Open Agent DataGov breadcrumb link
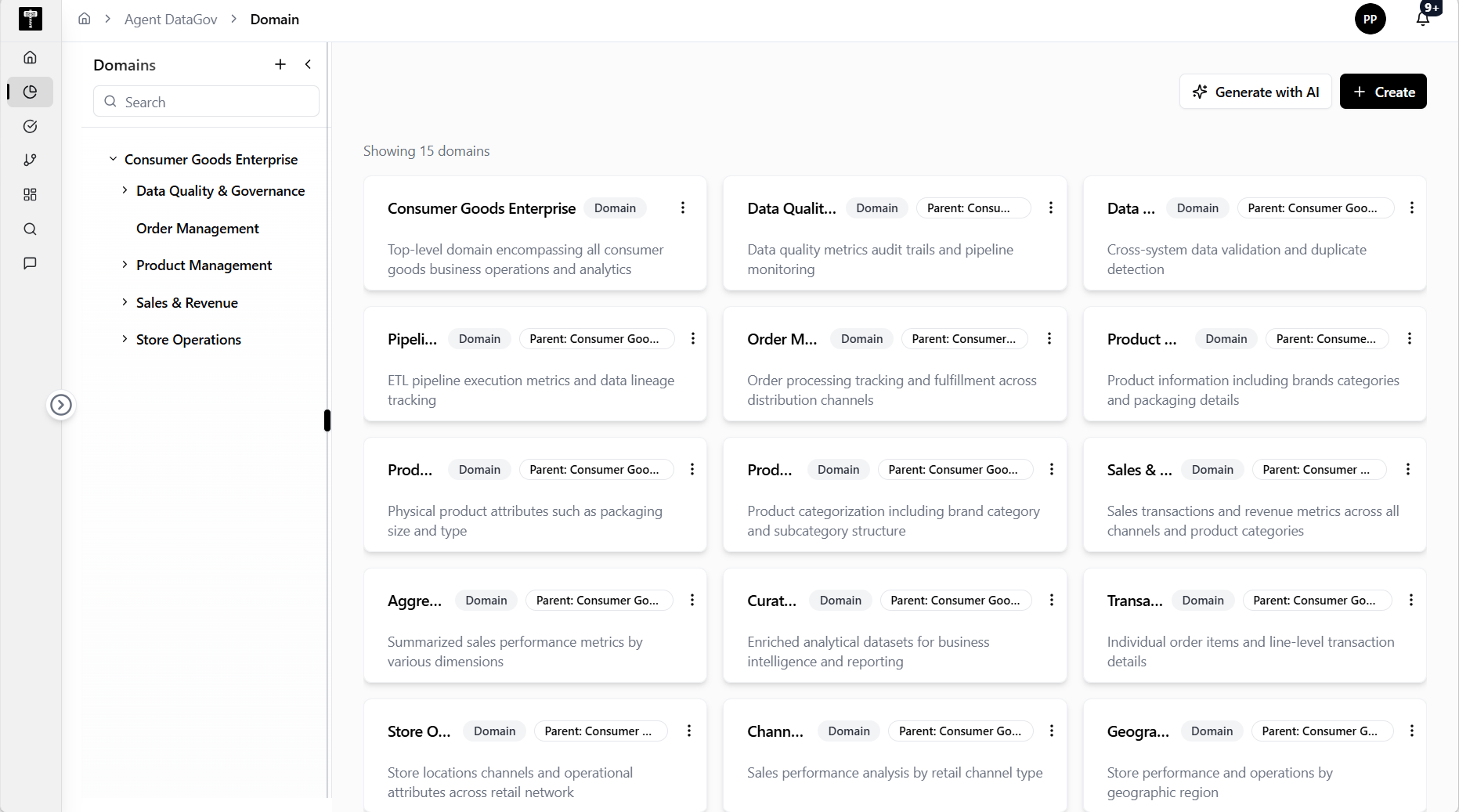1459x812 pixels. pyautogui.click(x=171, y=19)
